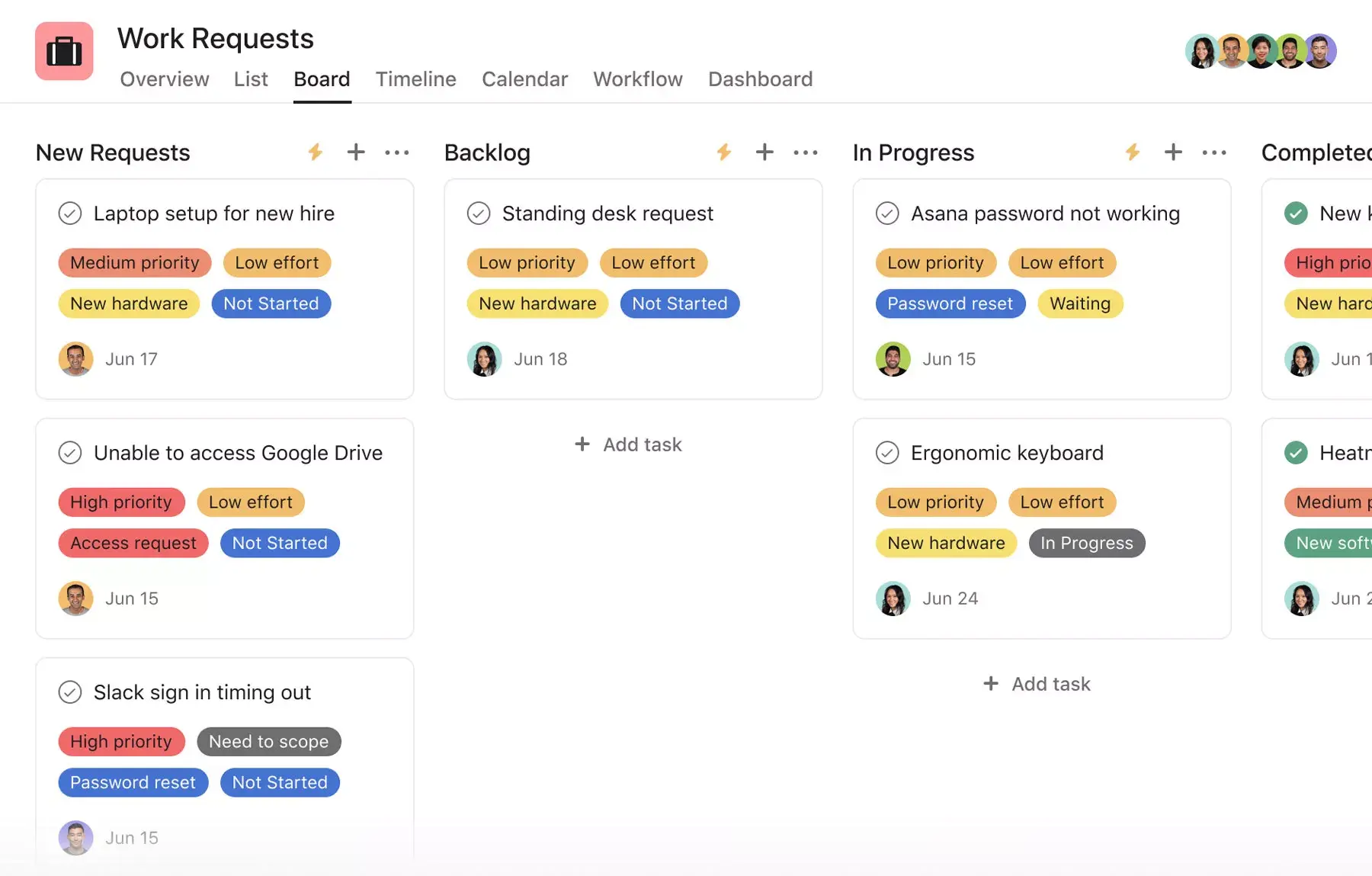The width and height of the screenshot is (1372, 876).
Task: Open assignee avatar on Ergonomic keyboard card
Action: (x=893, y=598)
